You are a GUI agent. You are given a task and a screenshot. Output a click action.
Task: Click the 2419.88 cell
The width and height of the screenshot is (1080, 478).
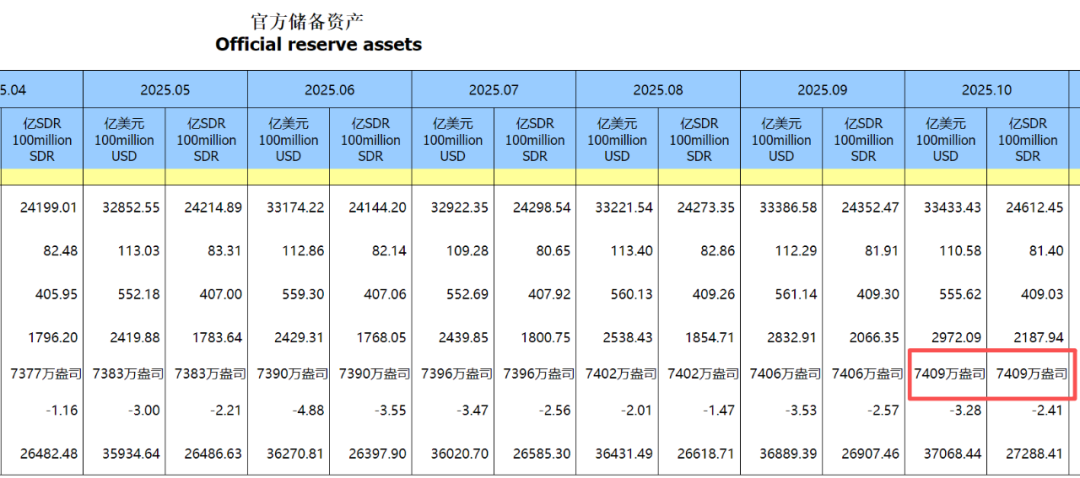[136, 337]
